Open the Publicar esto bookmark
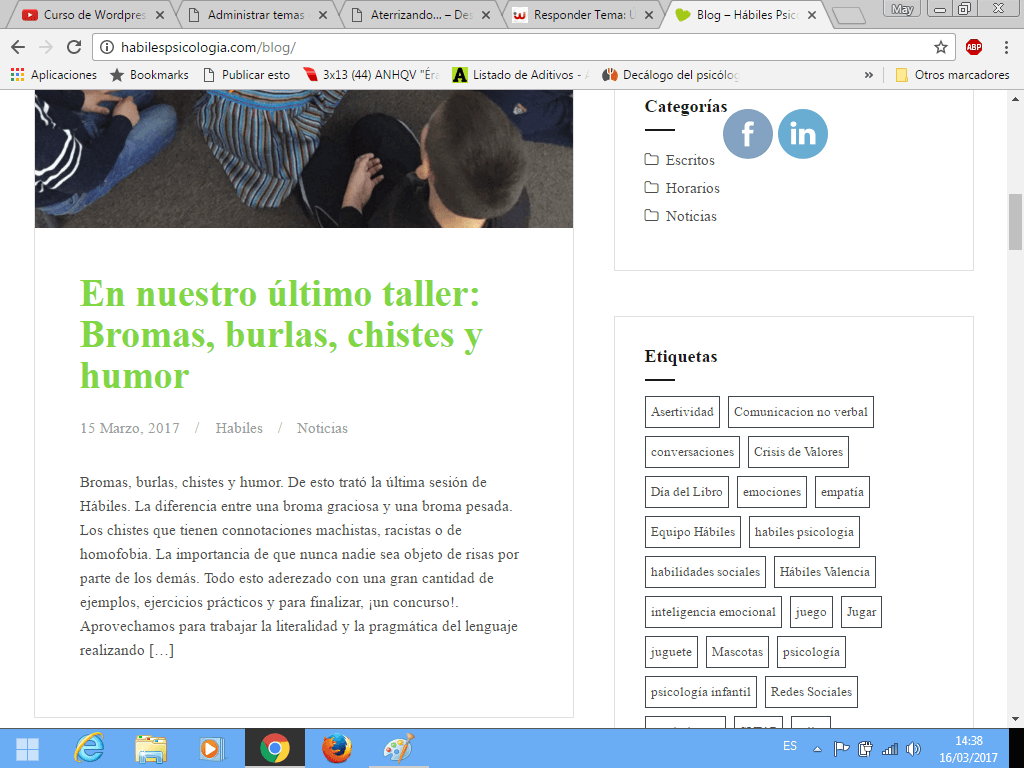 (x=247, y=75)
